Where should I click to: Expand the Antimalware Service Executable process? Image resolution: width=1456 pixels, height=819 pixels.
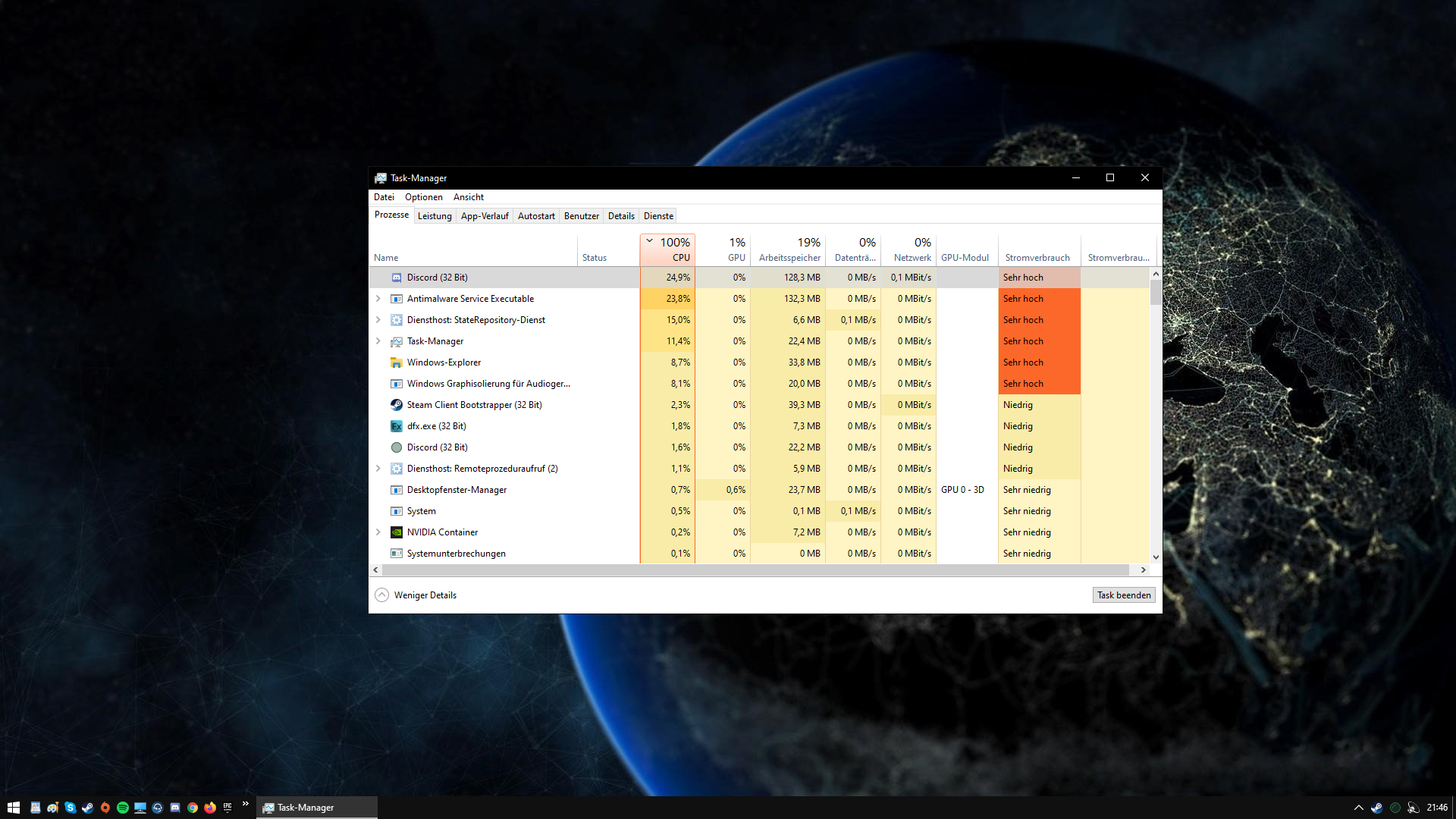click(378, 299)
